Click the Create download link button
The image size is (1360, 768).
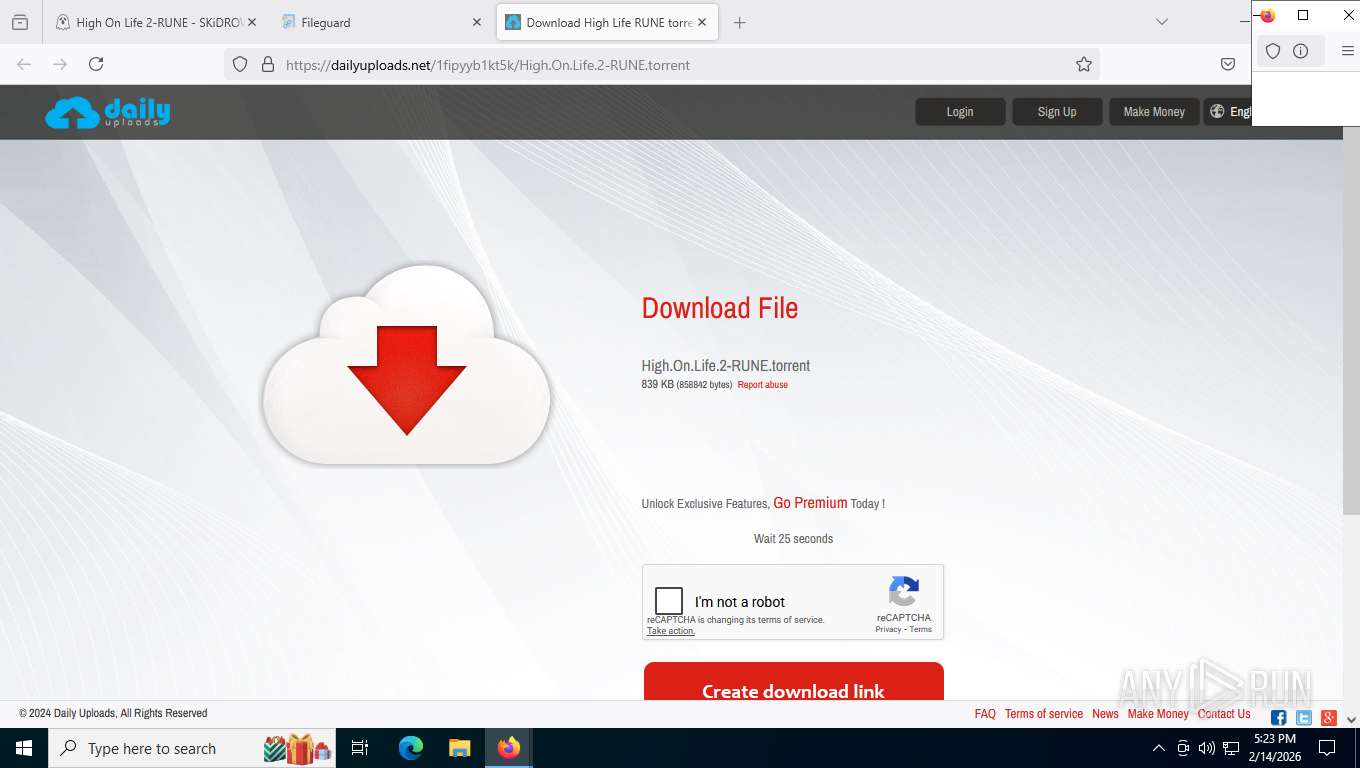(794, 681)
